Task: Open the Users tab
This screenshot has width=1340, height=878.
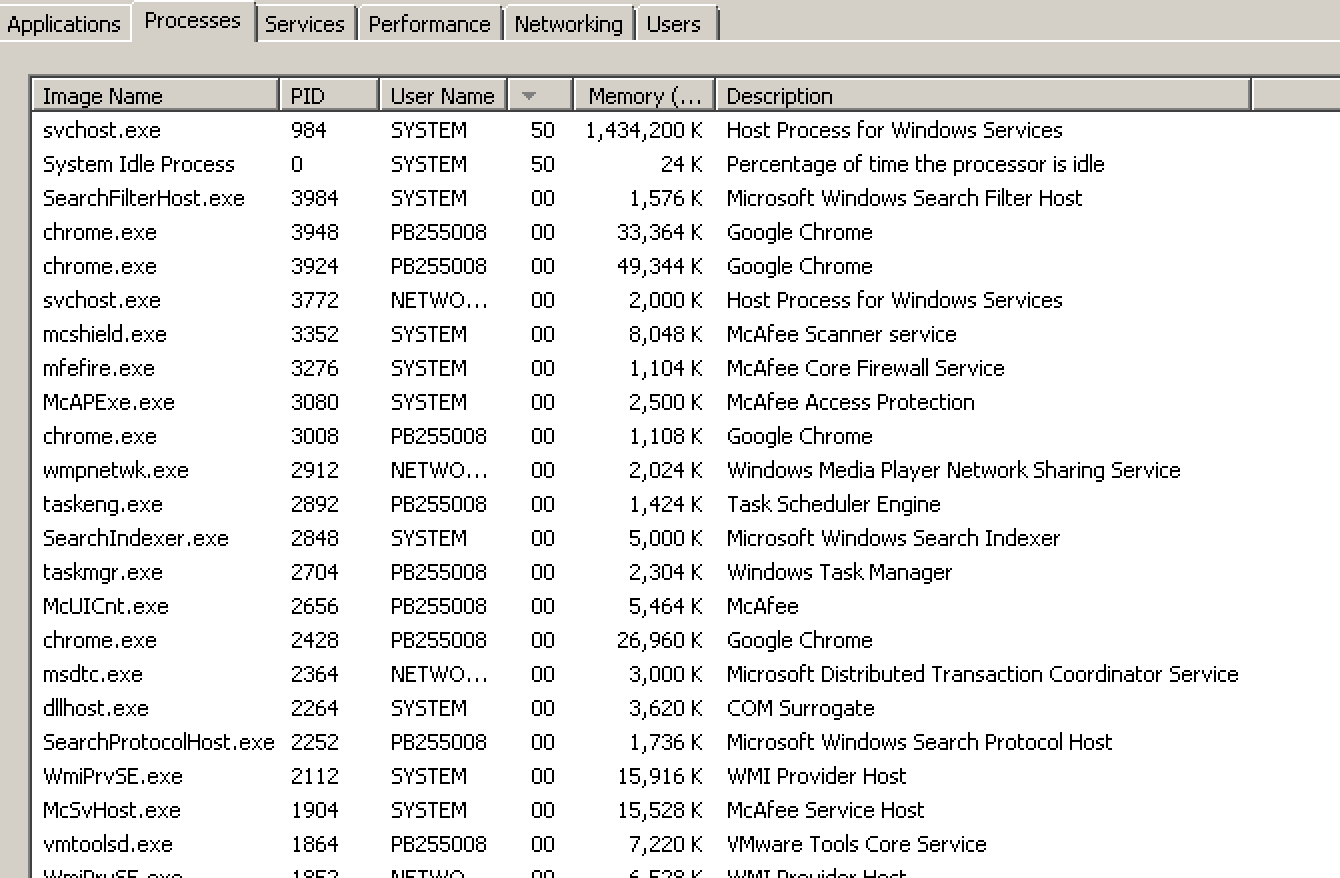Action: pos(676,23)
